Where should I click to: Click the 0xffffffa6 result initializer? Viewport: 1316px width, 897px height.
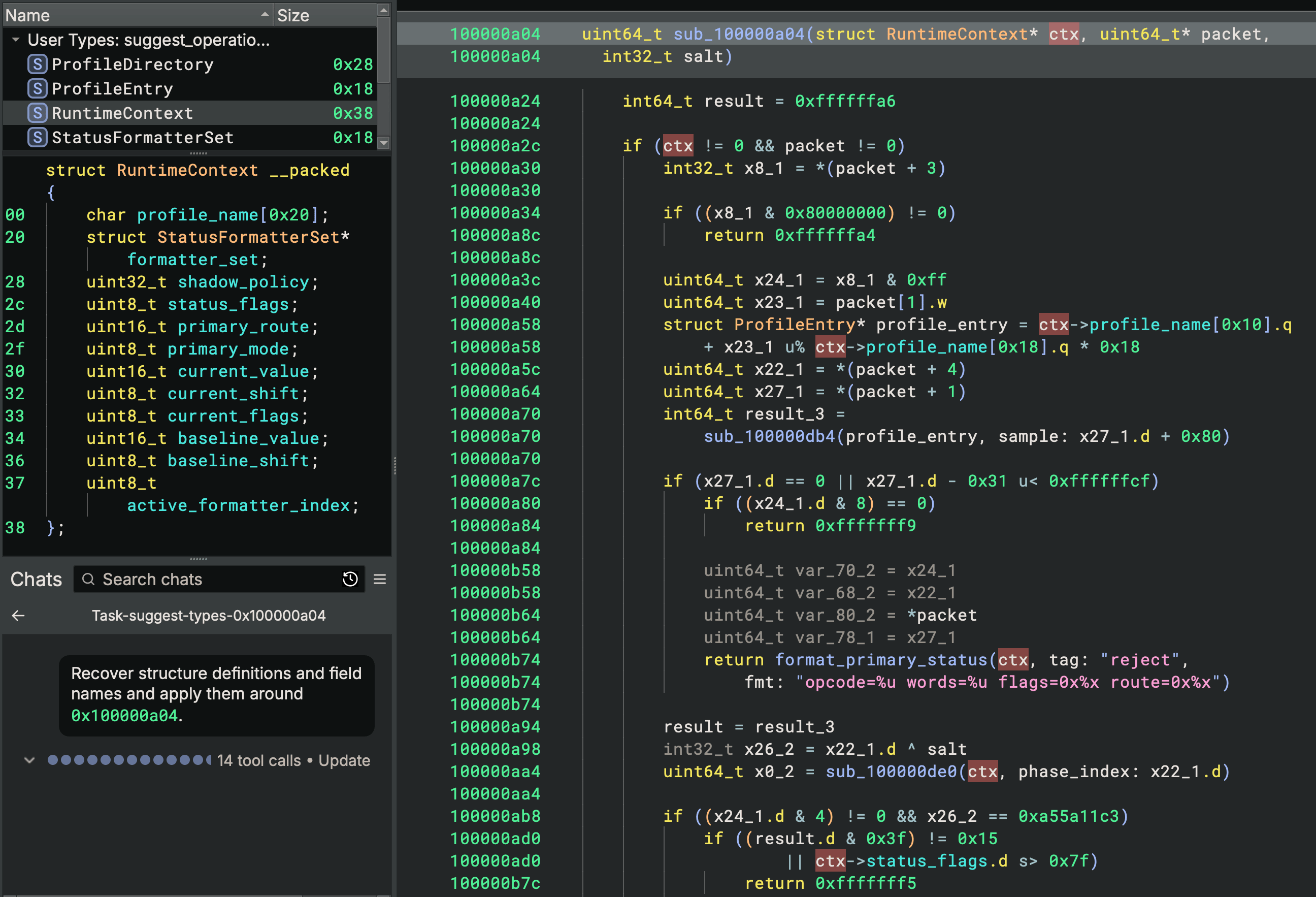[845, 101]
